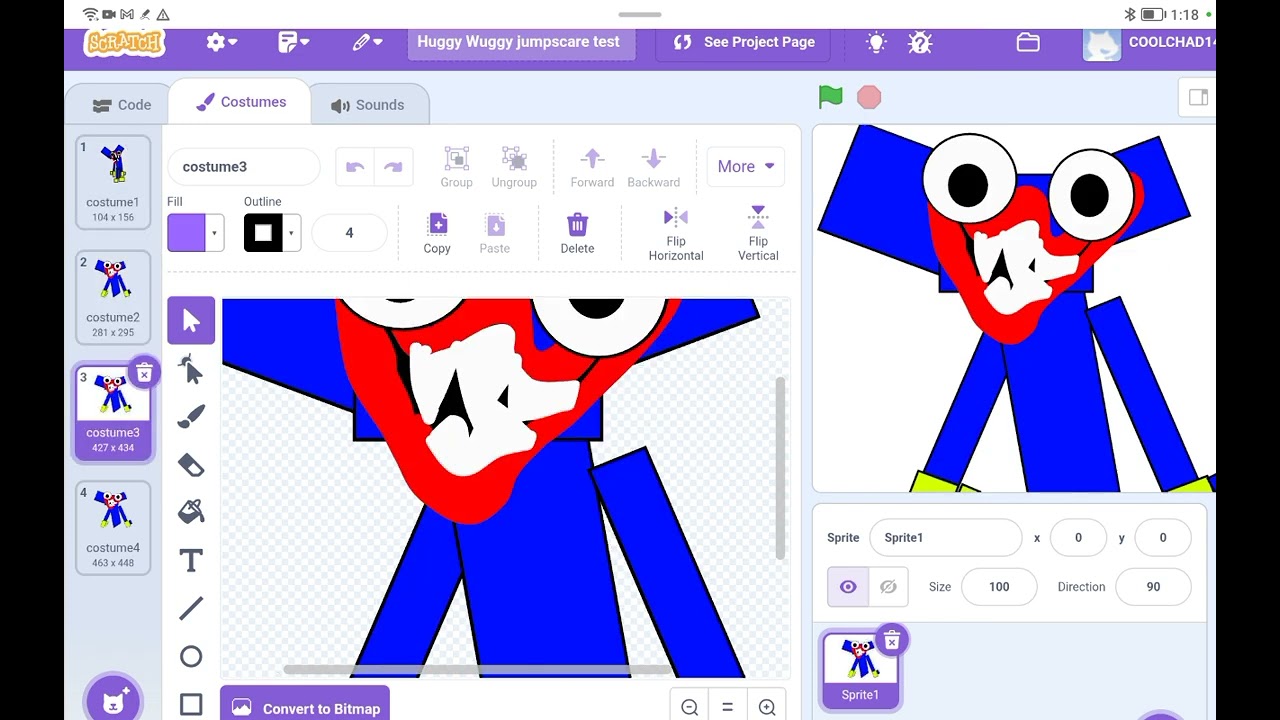Click the Ungroup button

(x=514, y=167)
